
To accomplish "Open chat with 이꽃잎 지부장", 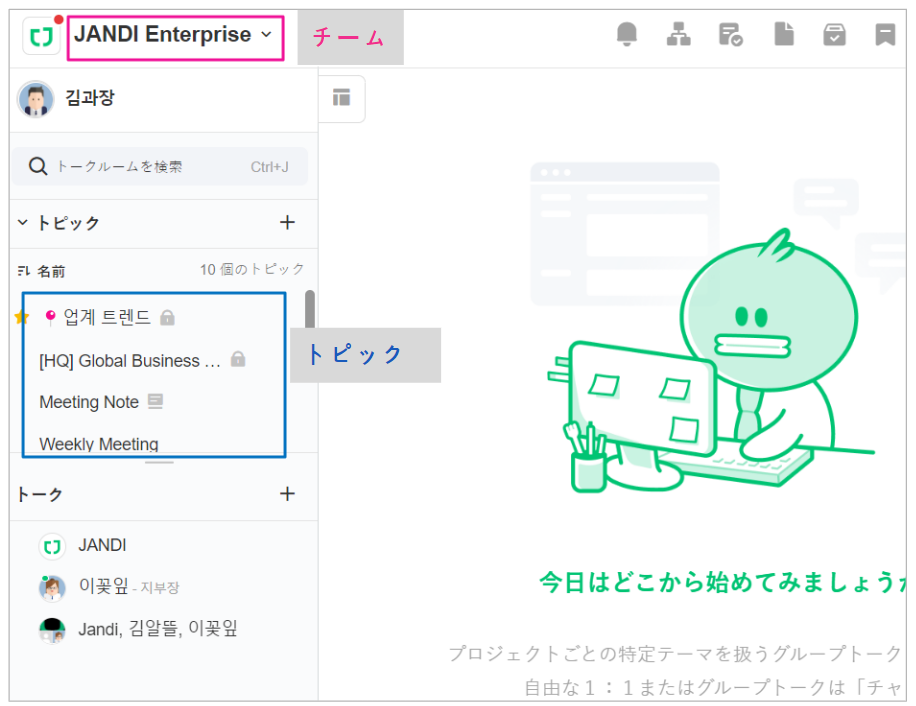I will tap(129, 586).
